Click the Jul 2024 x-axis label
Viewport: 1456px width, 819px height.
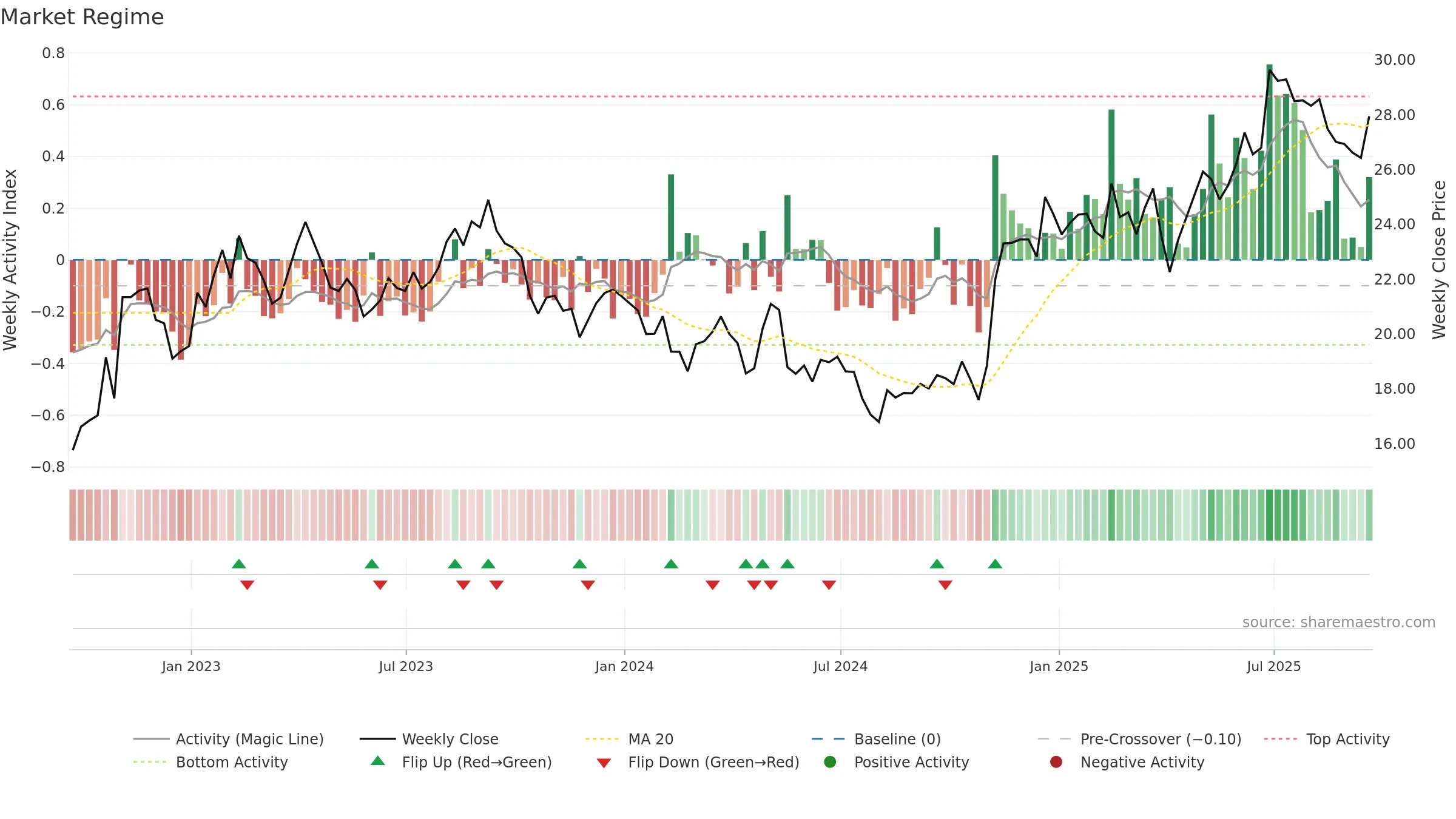pos(840,666)
